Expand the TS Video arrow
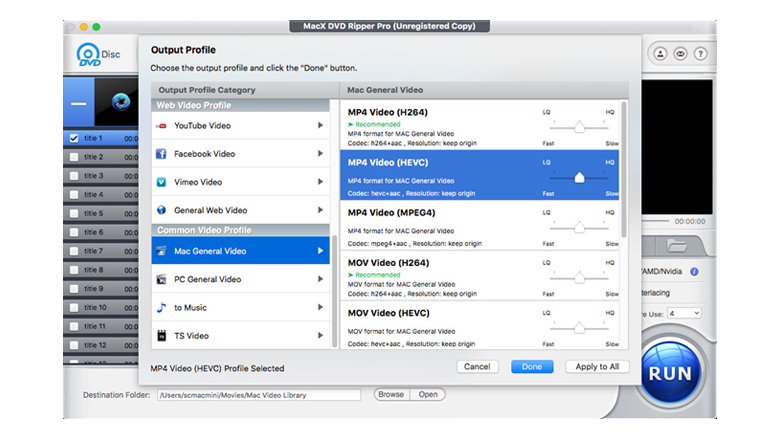 320,335
